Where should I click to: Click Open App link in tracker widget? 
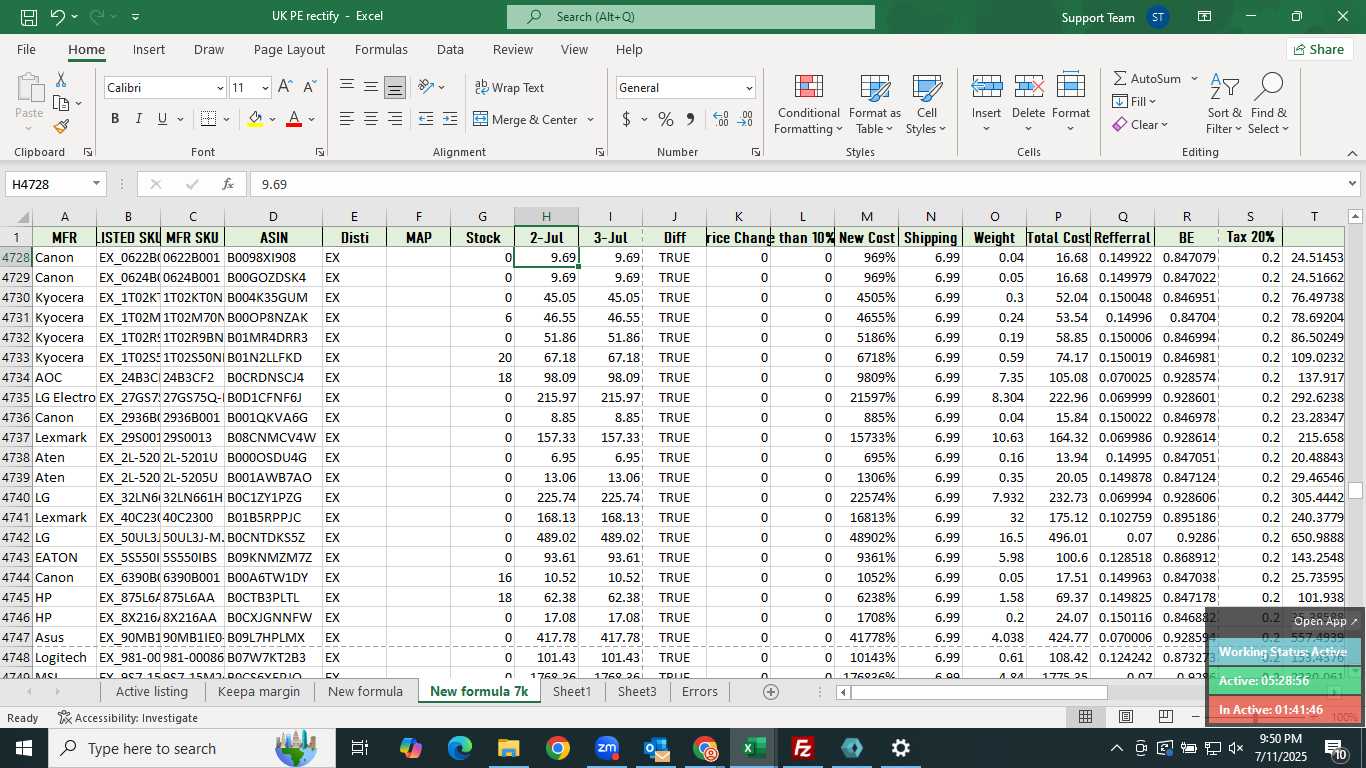pos(1326,621)
